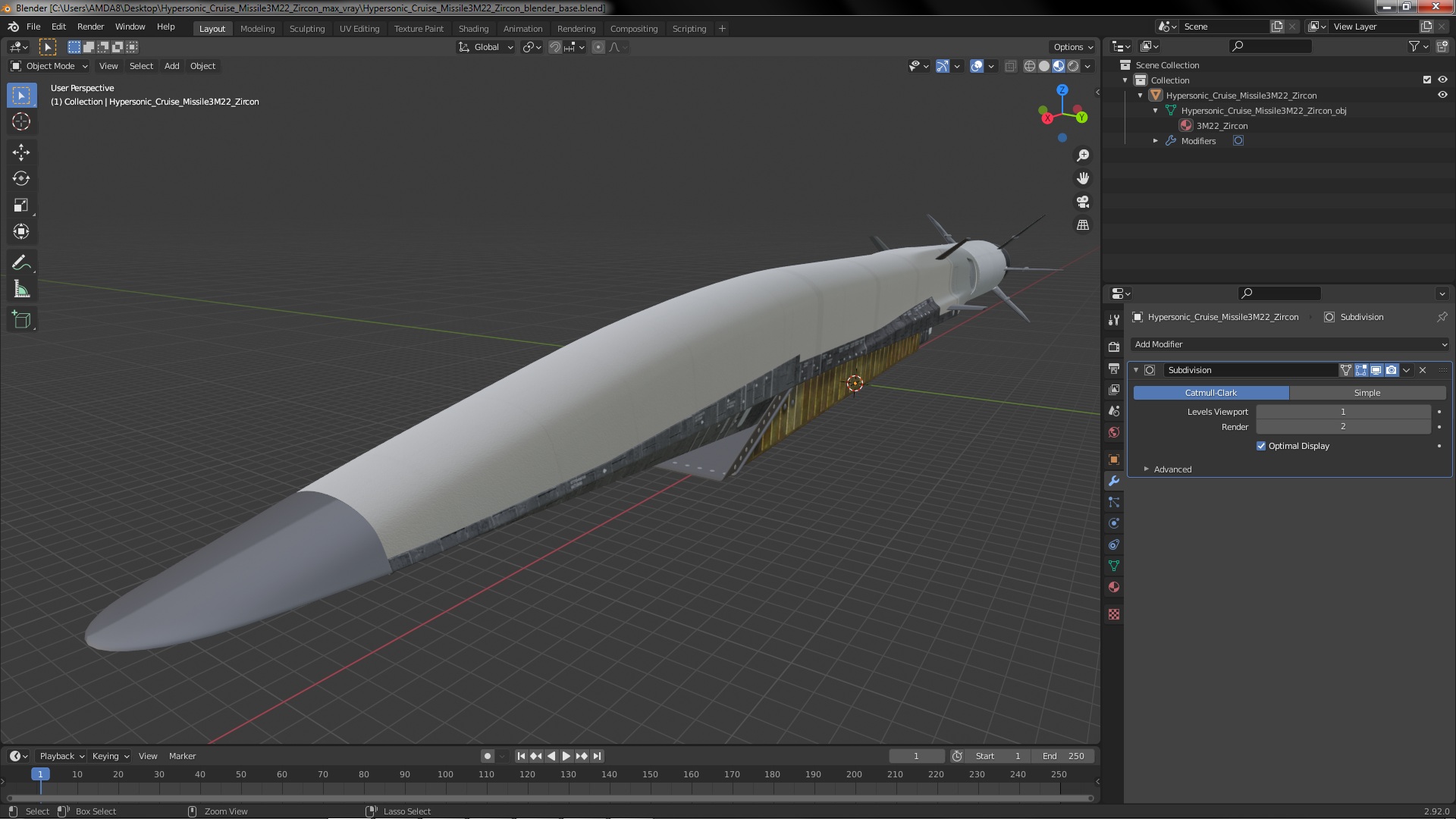The width and height of the screenshot is (1456, 819).
Task: Open Texture properties tab
Action: [x=1113, y=614]
